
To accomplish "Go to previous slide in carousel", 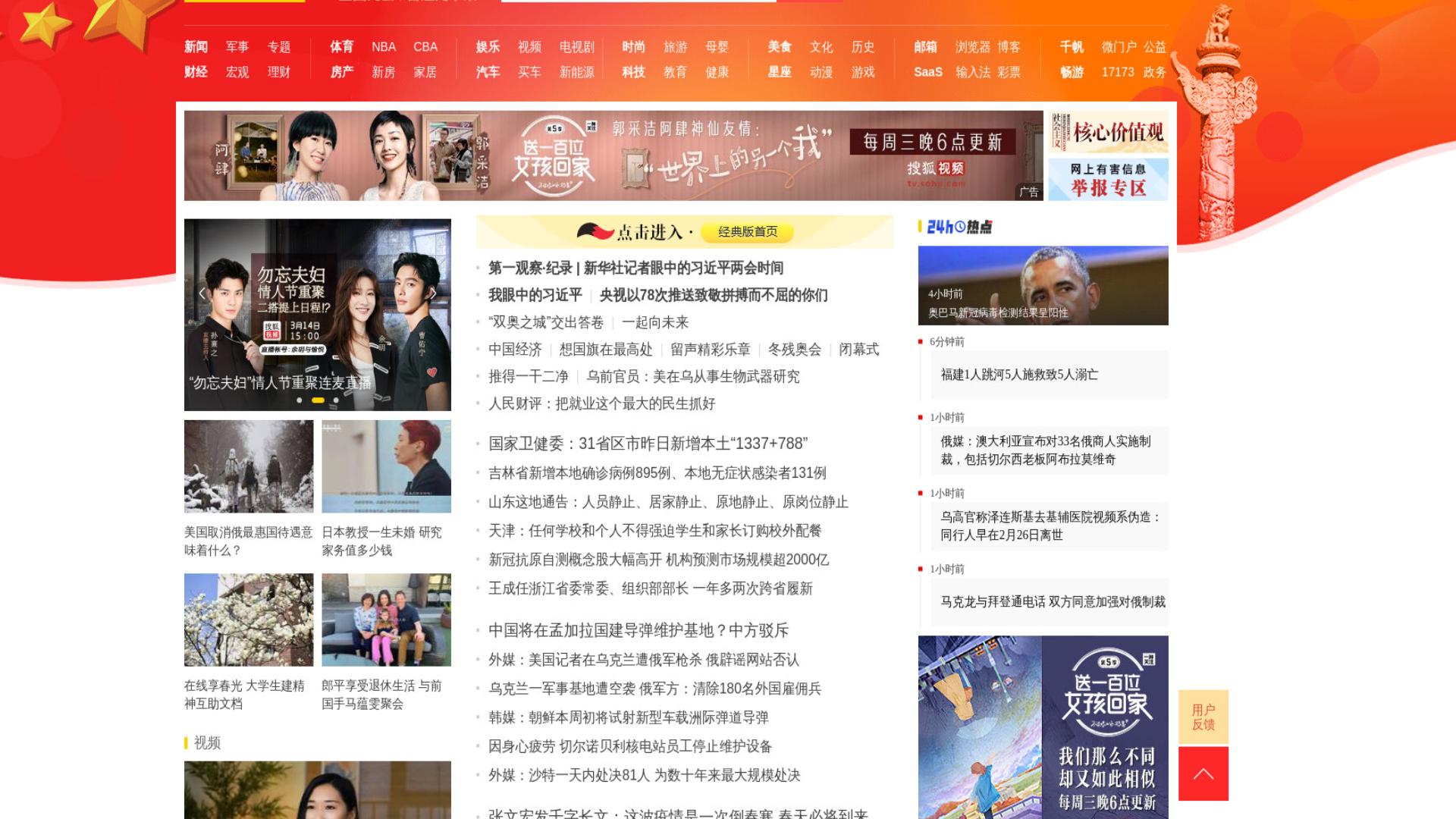I will (202, 293).
